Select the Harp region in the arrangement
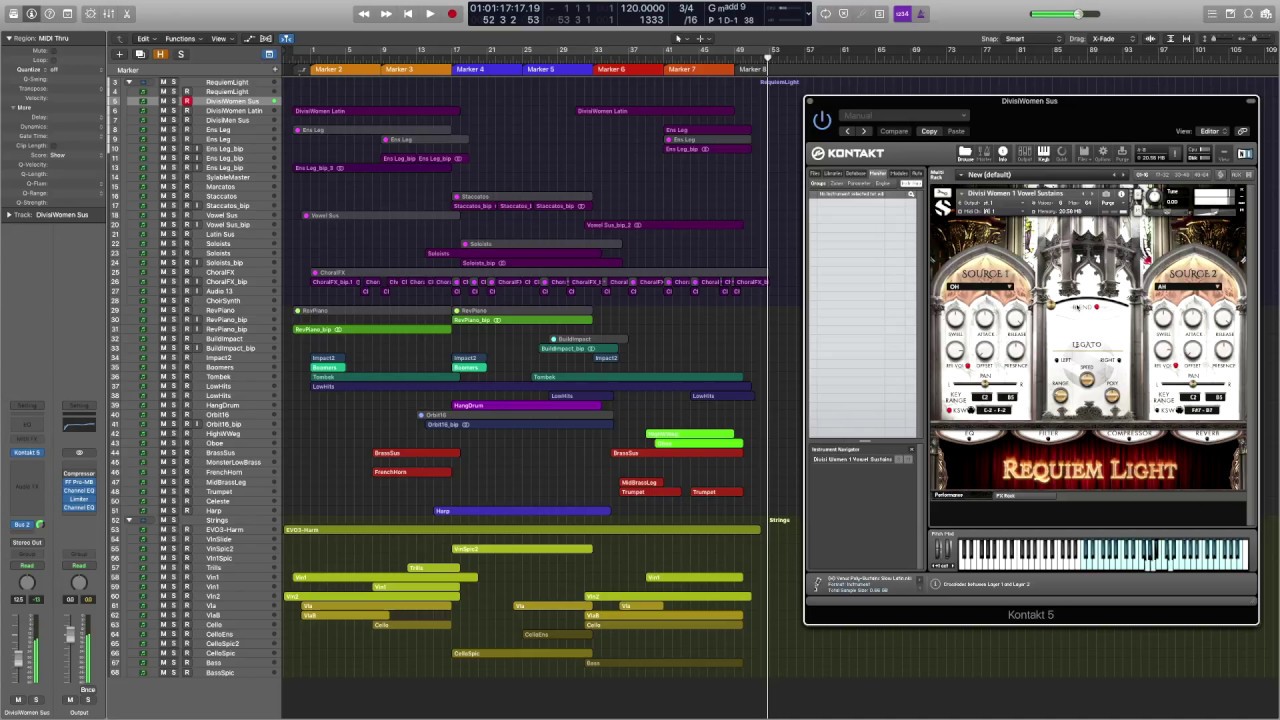Screen dimensions: 1280x720 click(522, 511)
